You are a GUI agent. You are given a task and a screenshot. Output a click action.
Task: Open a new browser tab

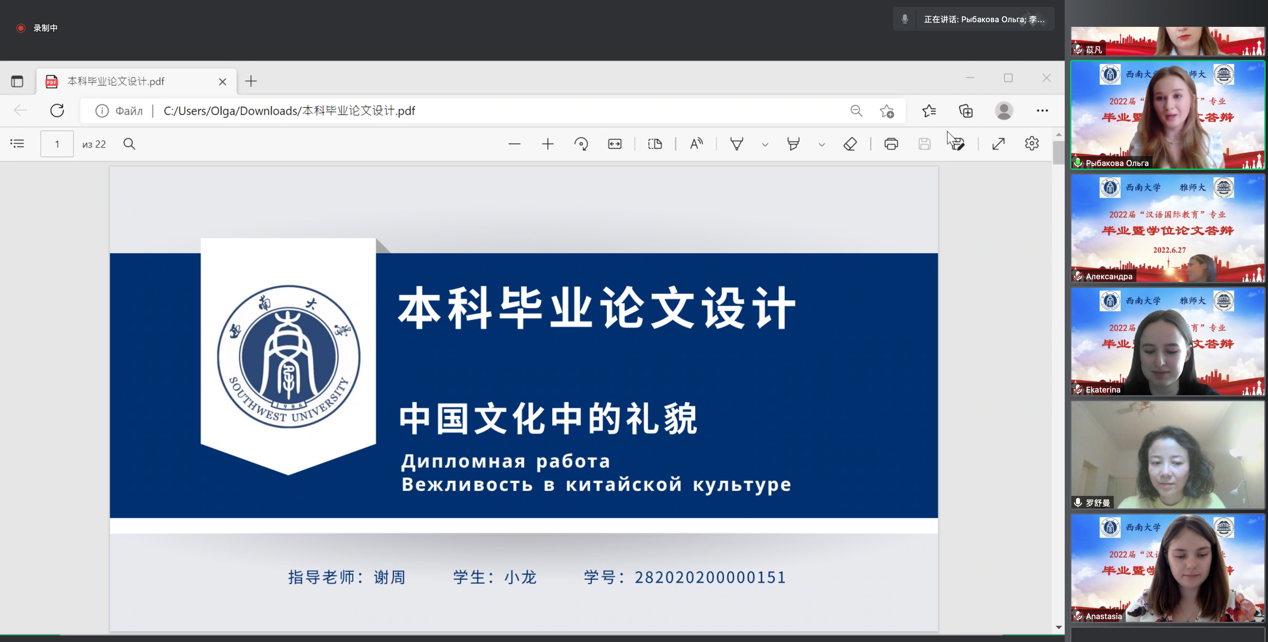coord(251,81)
